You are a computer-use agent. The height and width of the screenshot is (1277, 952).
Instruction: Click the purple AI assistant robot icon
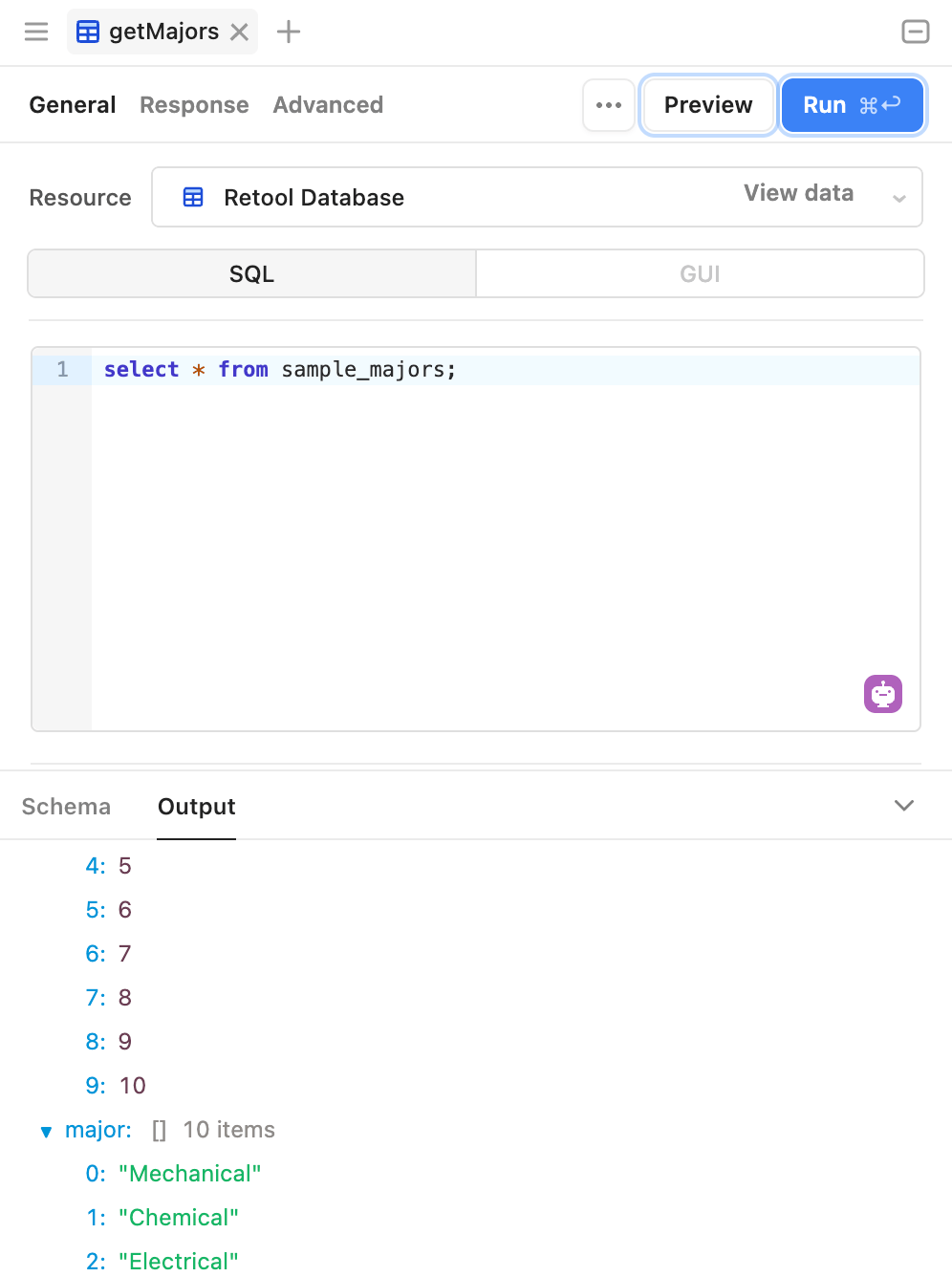[883, 694]
